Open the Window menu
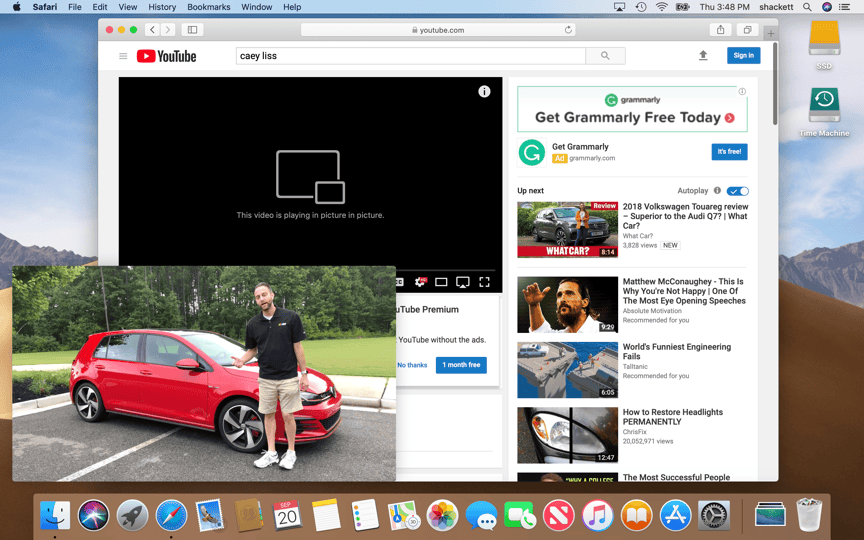Viewport: 864px width, 540px height. tap(257, 7)
